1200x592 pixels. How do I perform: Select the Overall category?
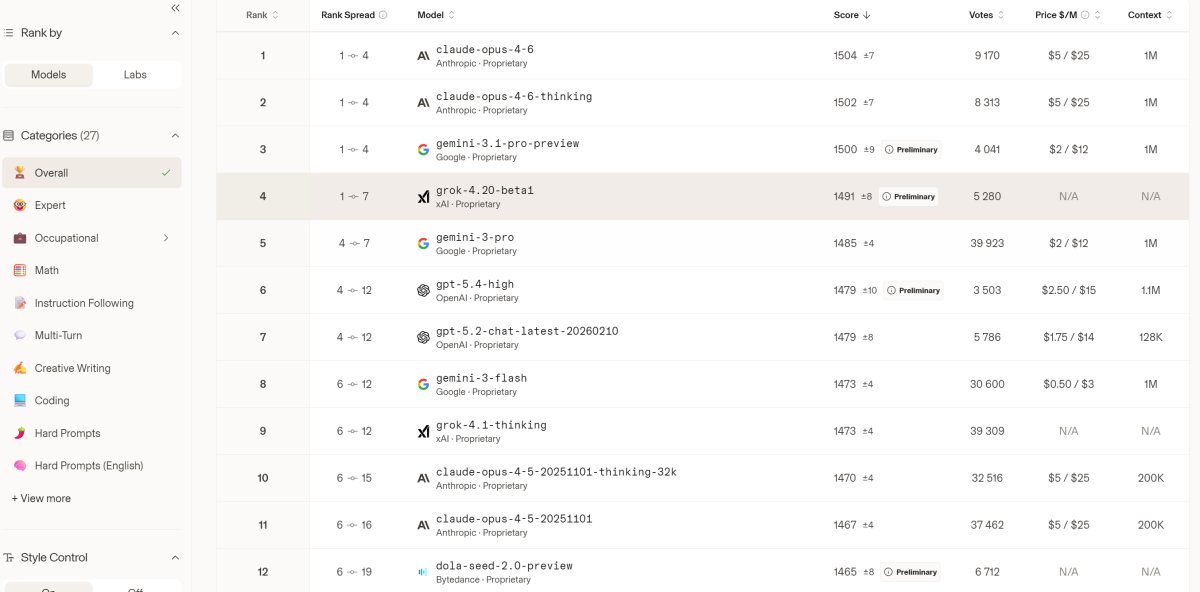click(52, 173)
